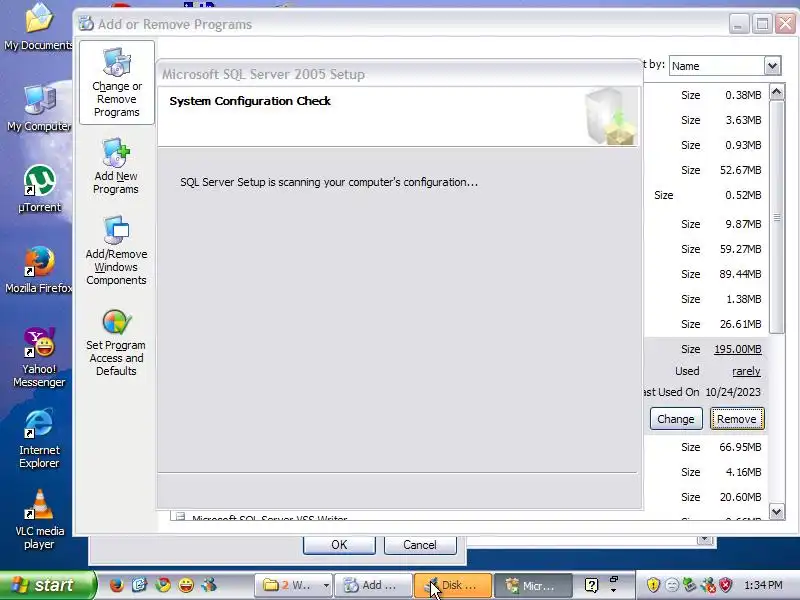This screenshot has width=800, height=600.
Task: Launch the VLC media player desktop shortcut
Action: pyautogui.click(x=39, y=519)
